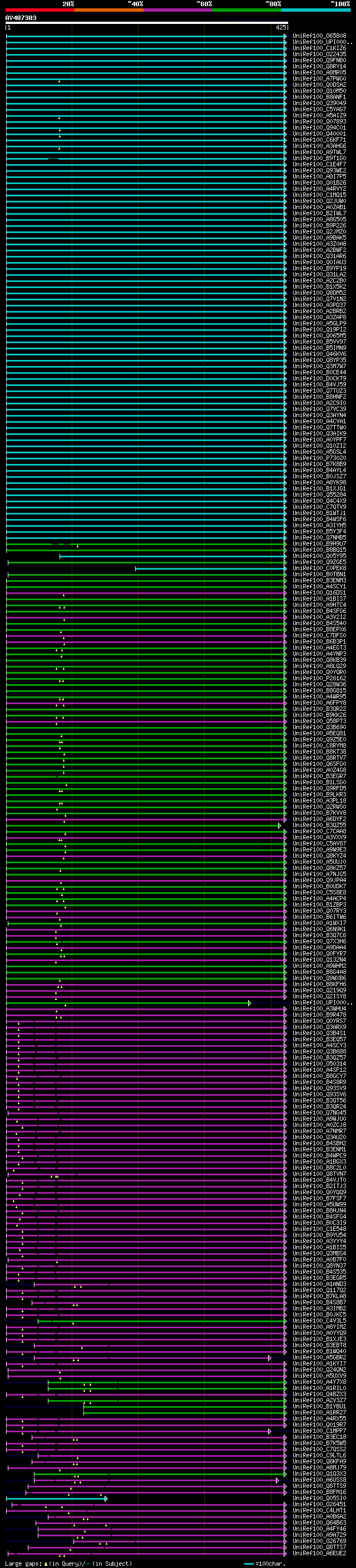The width and height of the screenshot is (356, 1568).
Task: Select the UniRef100_A6EUE2 label
Action: tap(319, 1554)
